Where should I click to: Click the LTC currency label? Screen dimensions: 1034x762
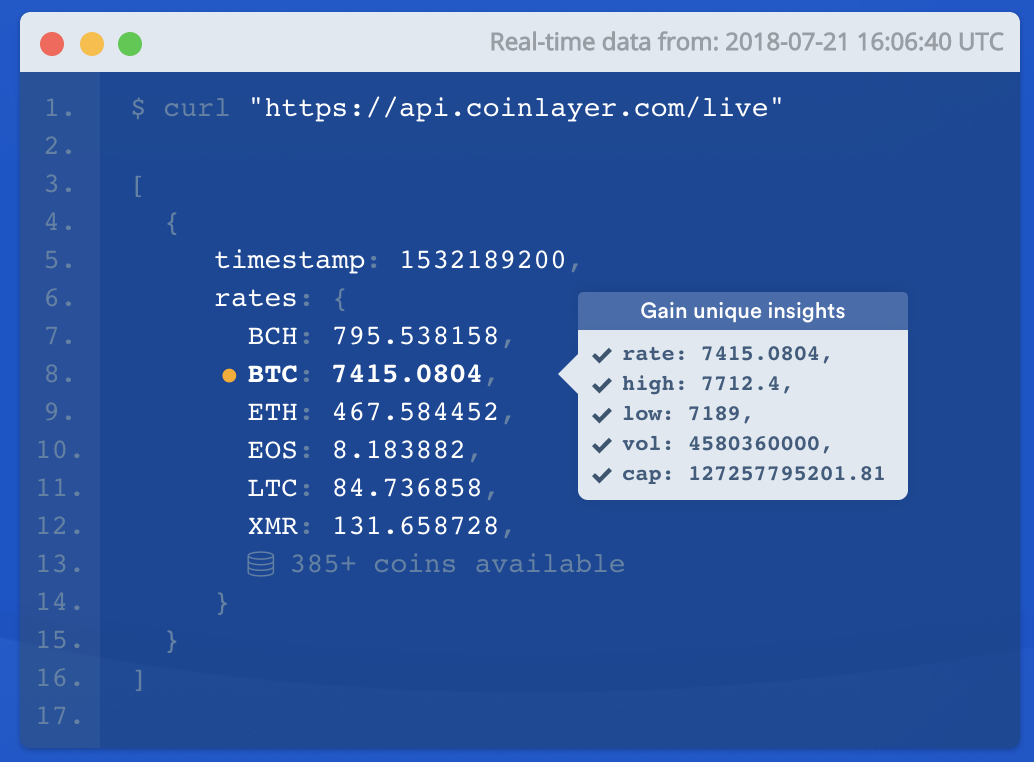(272, 488)
